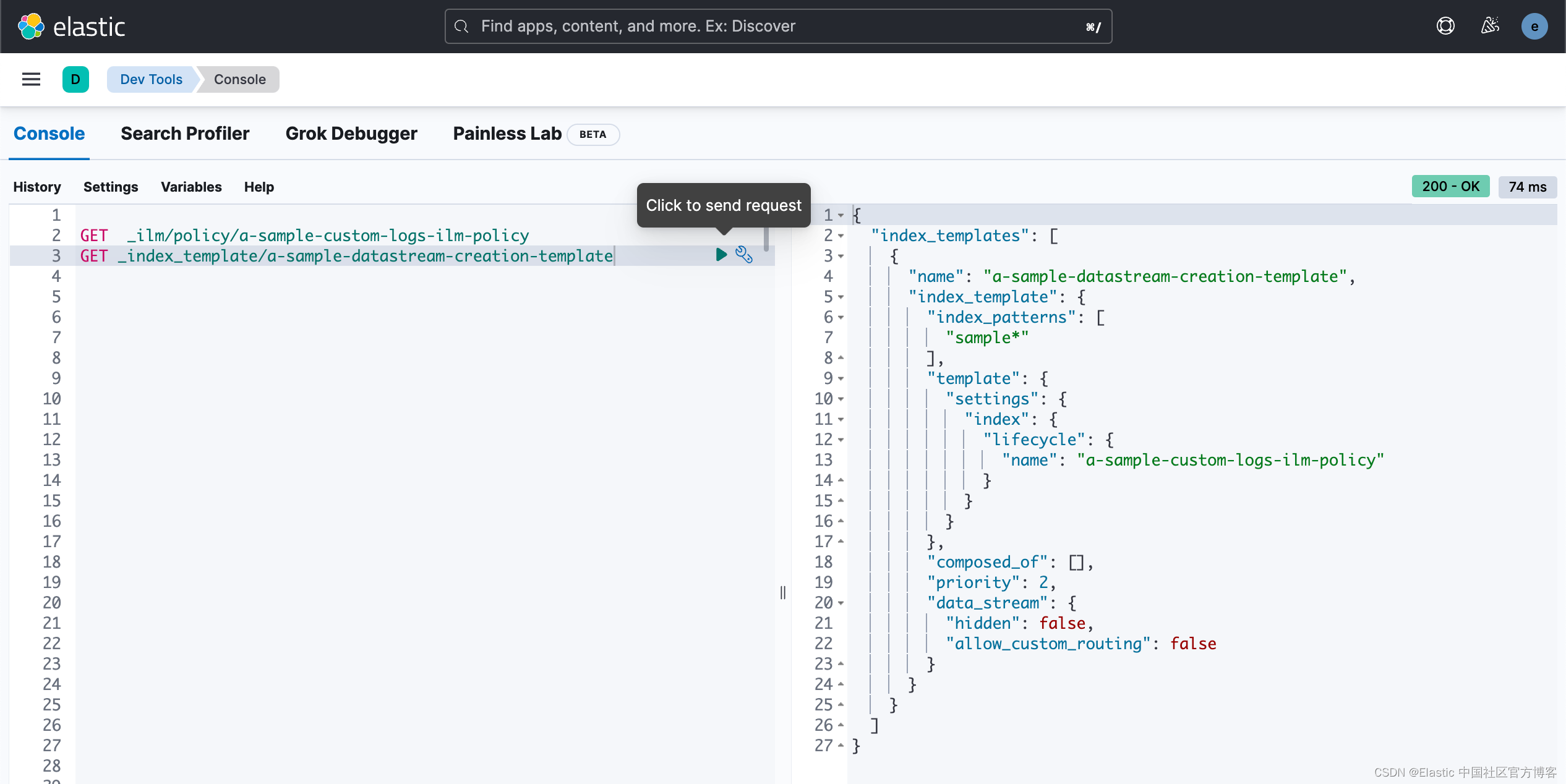
Task: Collapse the root object fold at line 1
Action: [841, 216]
